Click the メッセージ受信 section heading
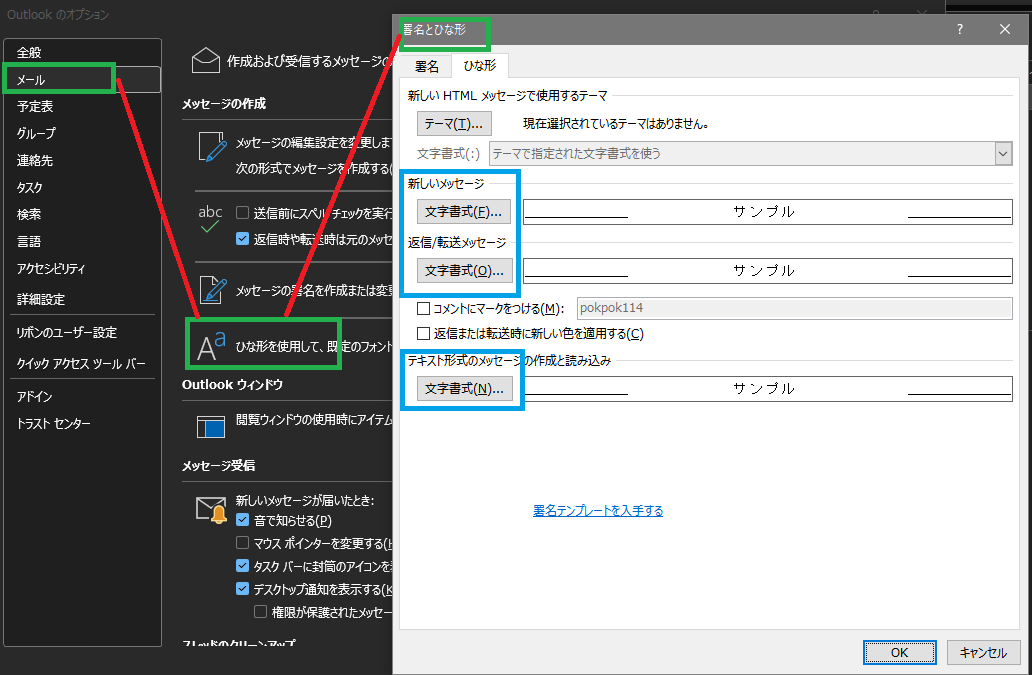Screen dimensions: 1032x675 219,466
